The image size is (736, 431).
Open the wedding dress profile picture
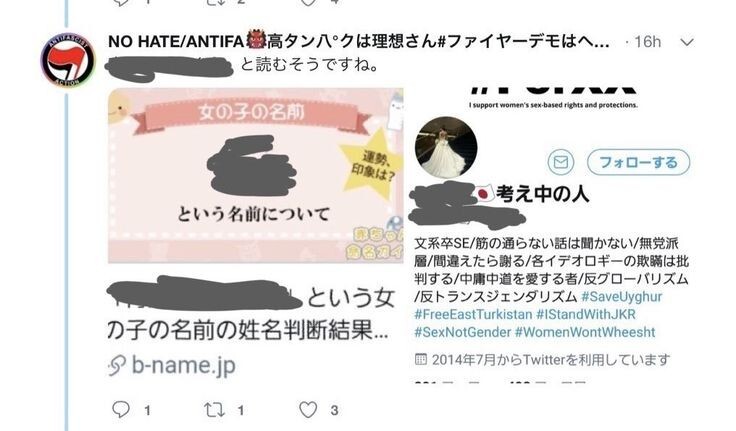pos(446,147)
